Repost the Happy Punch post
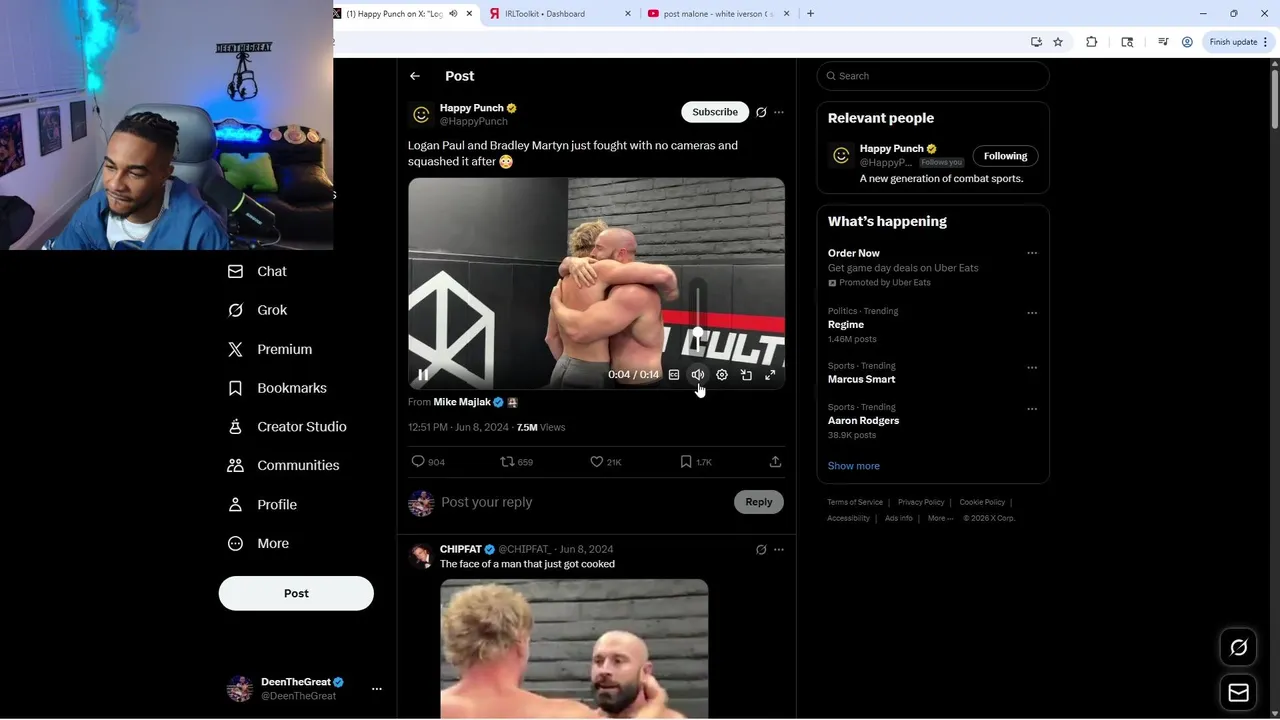This screenshot has width=1280, height=720. pyautogui.click(x=516, y=462)
